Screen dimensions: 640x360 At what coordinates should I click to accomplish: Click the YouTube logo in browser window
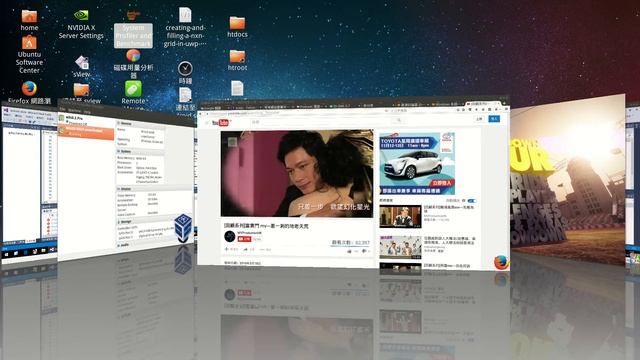click(222, 122)
